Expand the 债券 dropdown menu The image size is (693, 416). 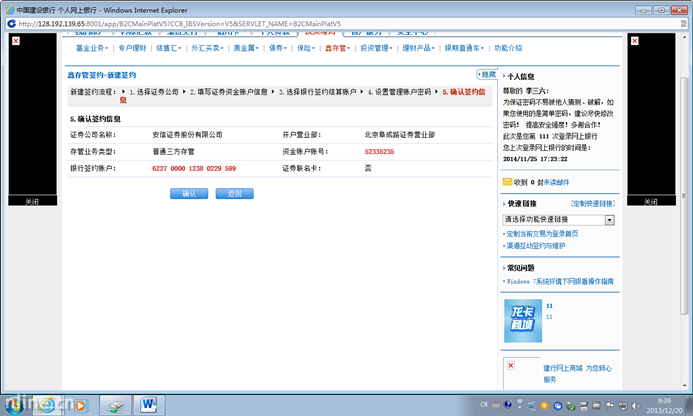pyautogui.click(x=278, y=48)
